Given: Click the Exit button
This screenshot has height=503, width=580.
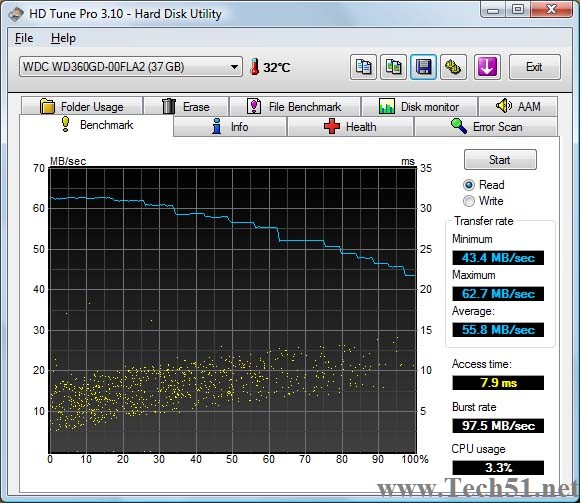Looking at the screenshot, I should (x=535, y=67).
